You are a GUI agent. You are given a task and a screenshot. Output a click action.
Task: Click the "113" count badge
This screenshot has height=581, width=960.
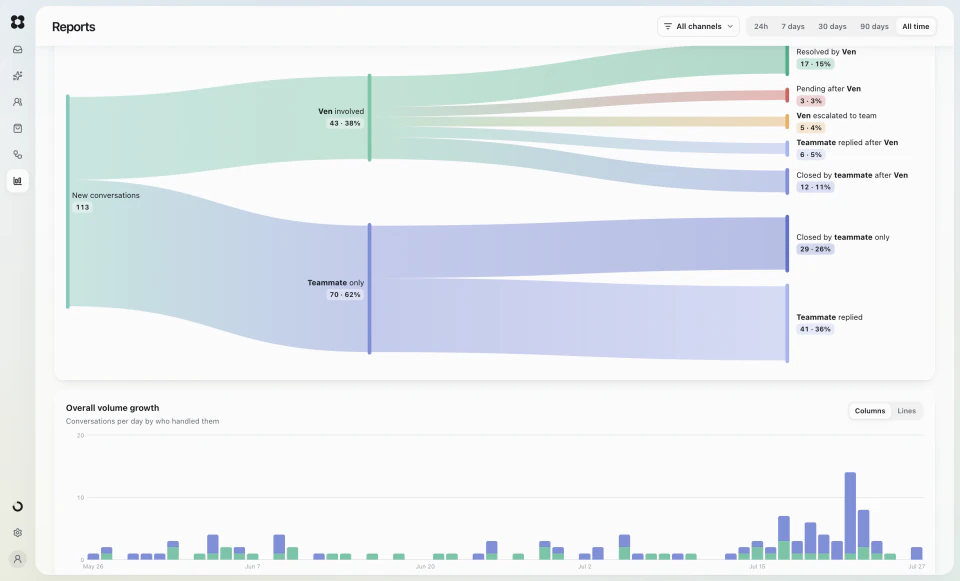coord(83,208)
